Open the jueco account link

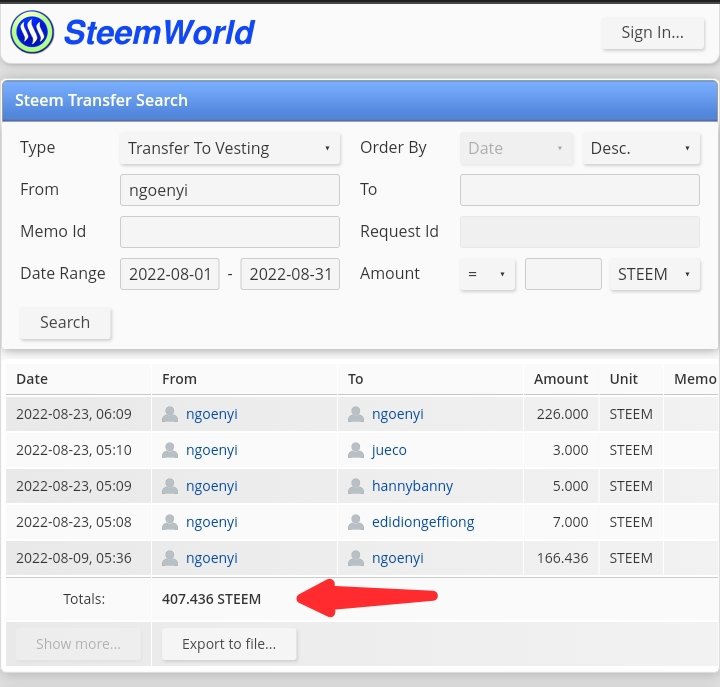[389, 450]
